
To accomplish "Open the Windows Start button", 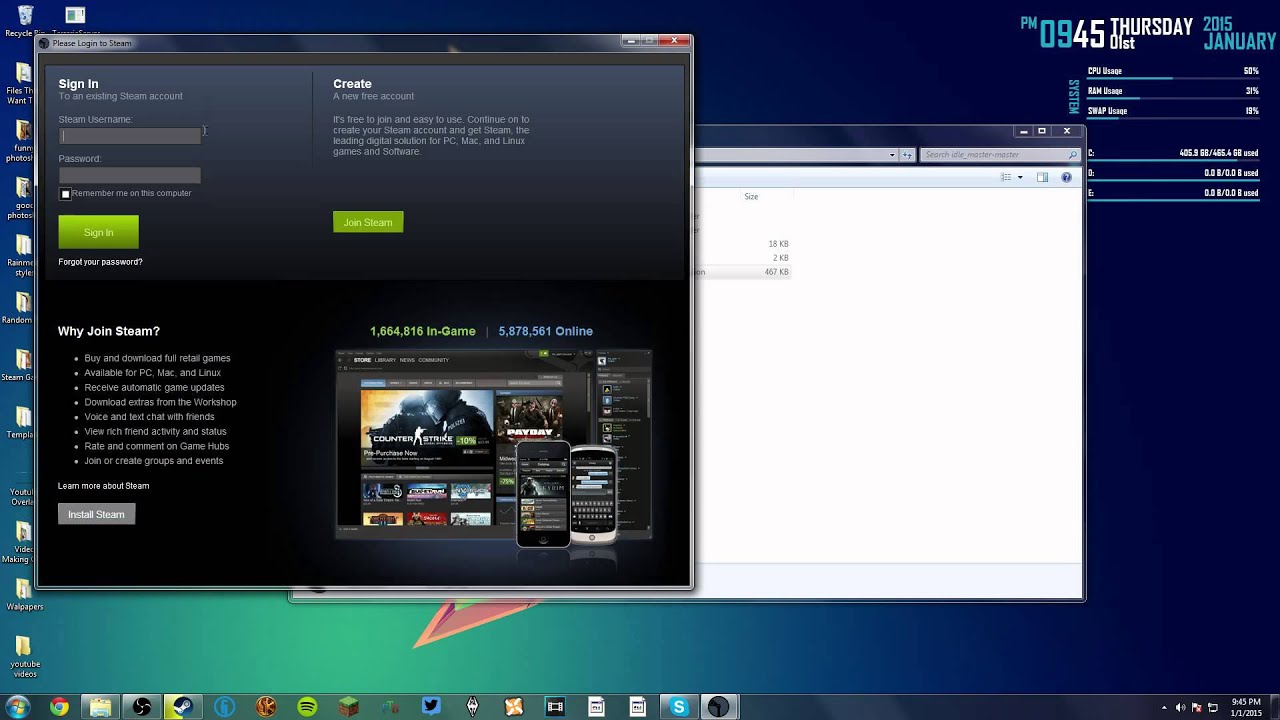I will 18,707.
